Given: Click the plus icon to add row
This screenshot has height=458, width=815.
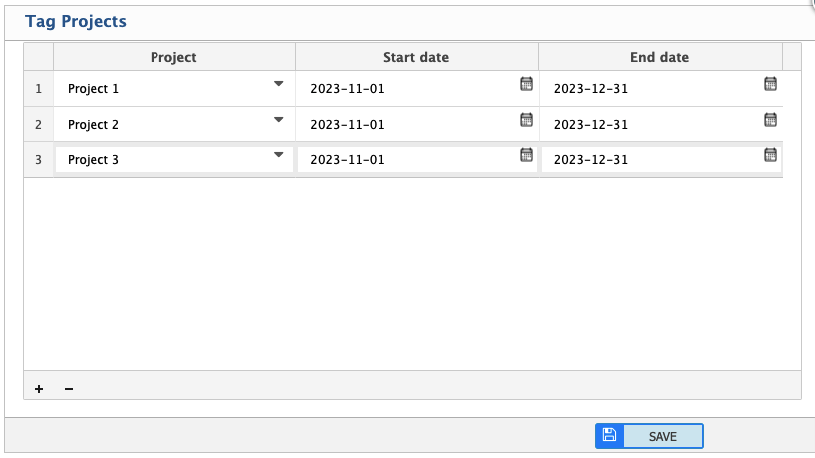Looking at the screenshot, I should [x=39, y=389].
